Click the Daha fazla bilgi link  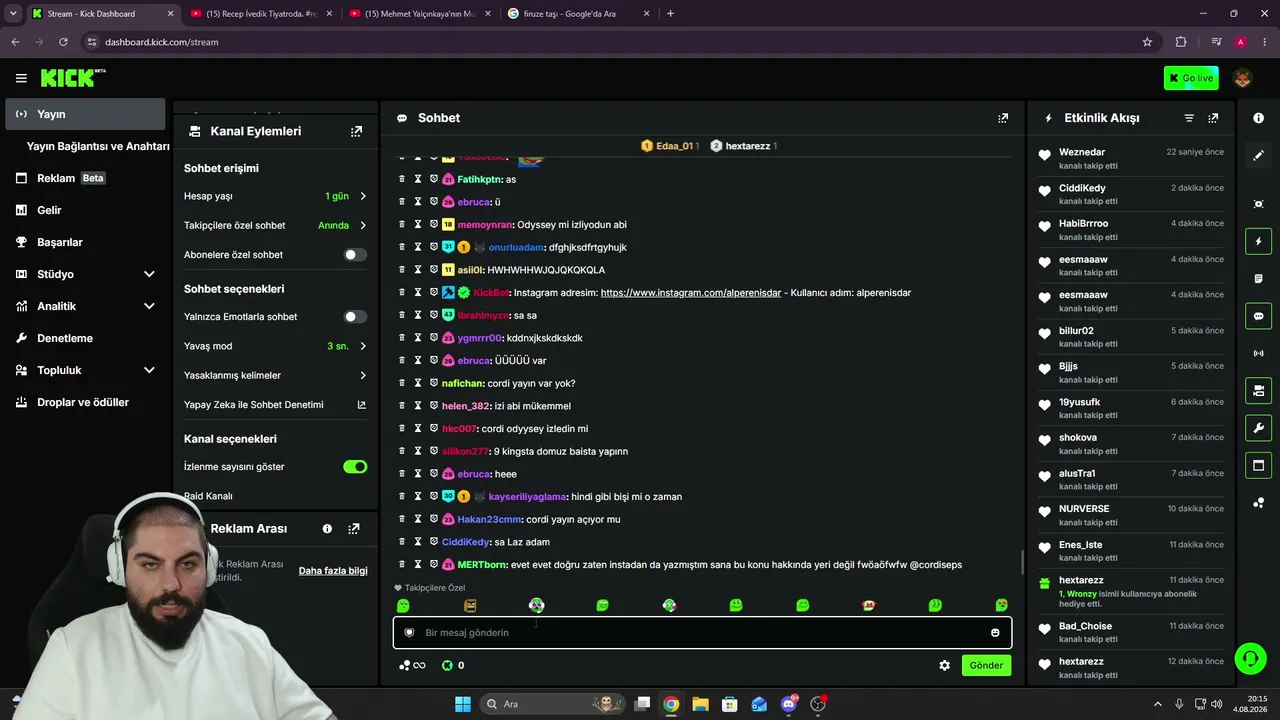point(333,571)
